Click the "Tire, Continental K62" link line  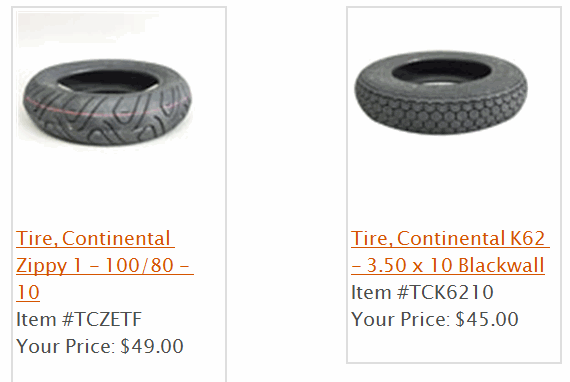point(450,238)
